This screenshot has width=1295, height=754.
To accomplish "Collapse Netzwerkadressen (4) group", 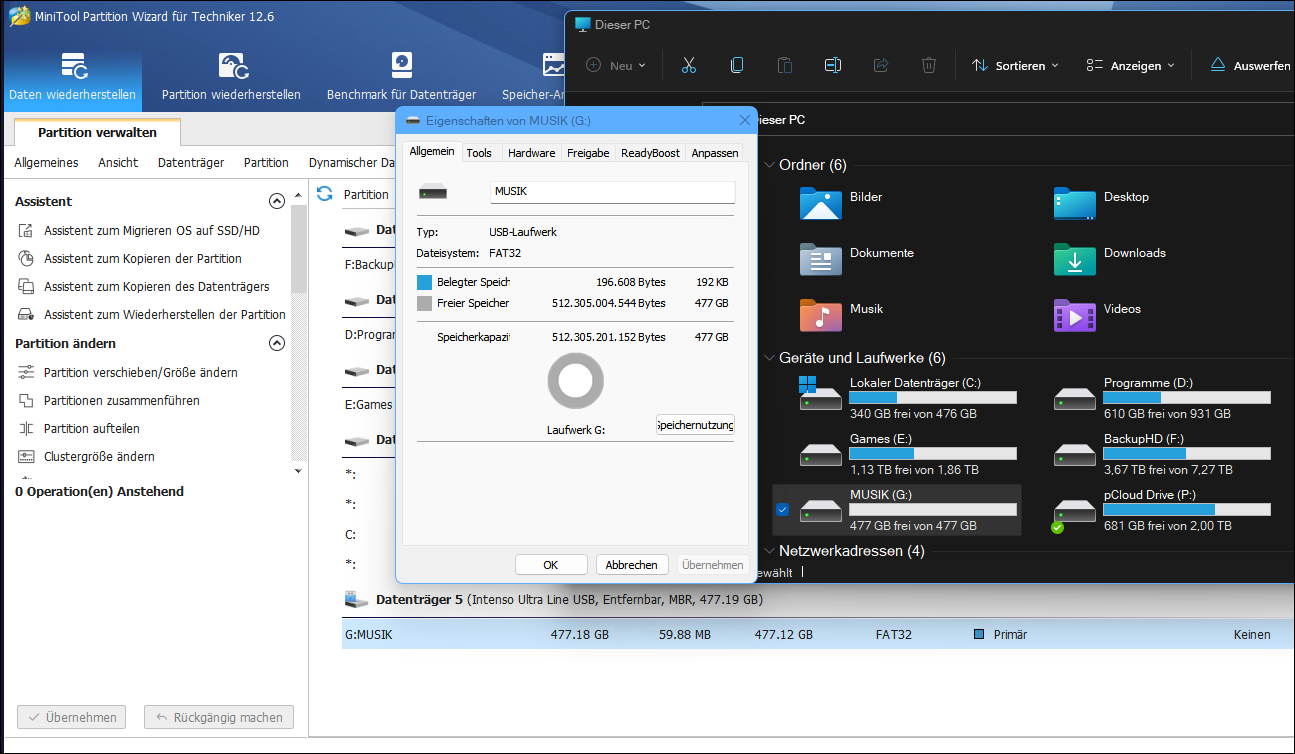I will point(769,551).
